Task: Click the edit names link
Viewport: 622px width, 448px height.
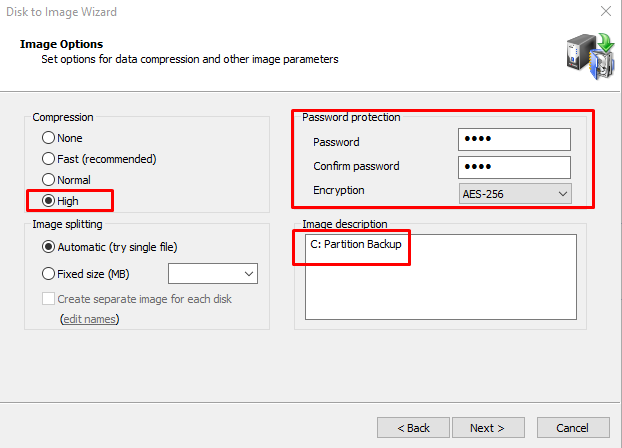Action: 90,319
